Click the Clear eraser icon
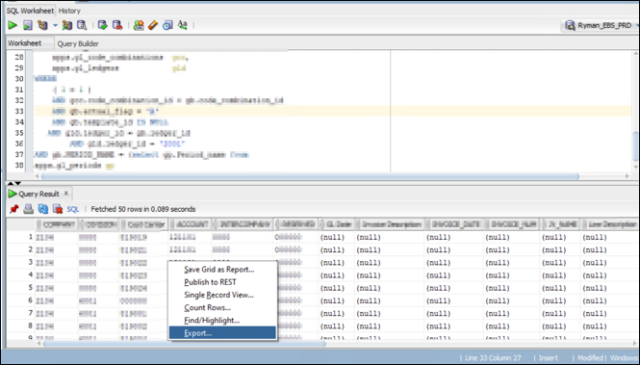Image resolution: width=640 pixels, height=365 pixels. point(153,25)
